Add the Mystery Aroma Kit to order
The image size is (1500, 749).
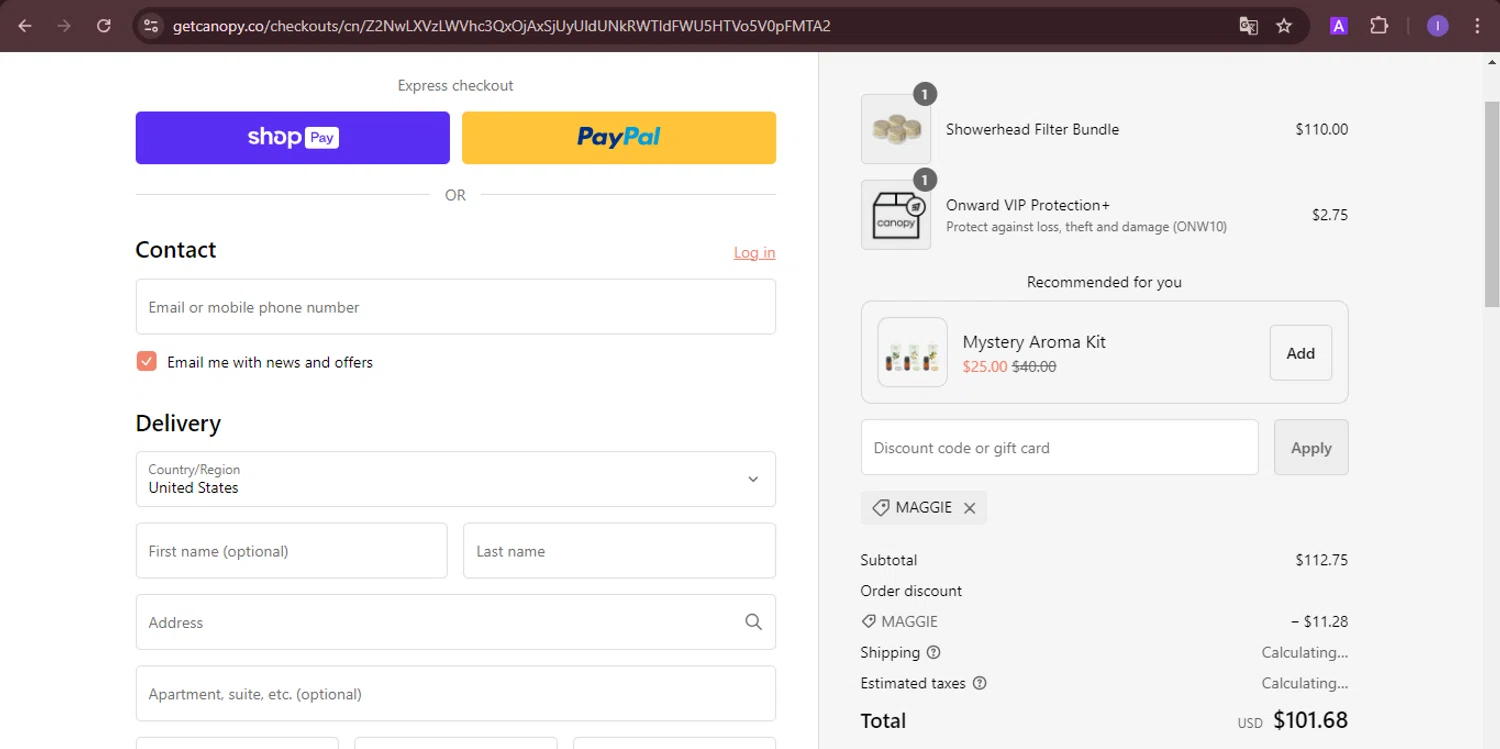pos(1300,353)
